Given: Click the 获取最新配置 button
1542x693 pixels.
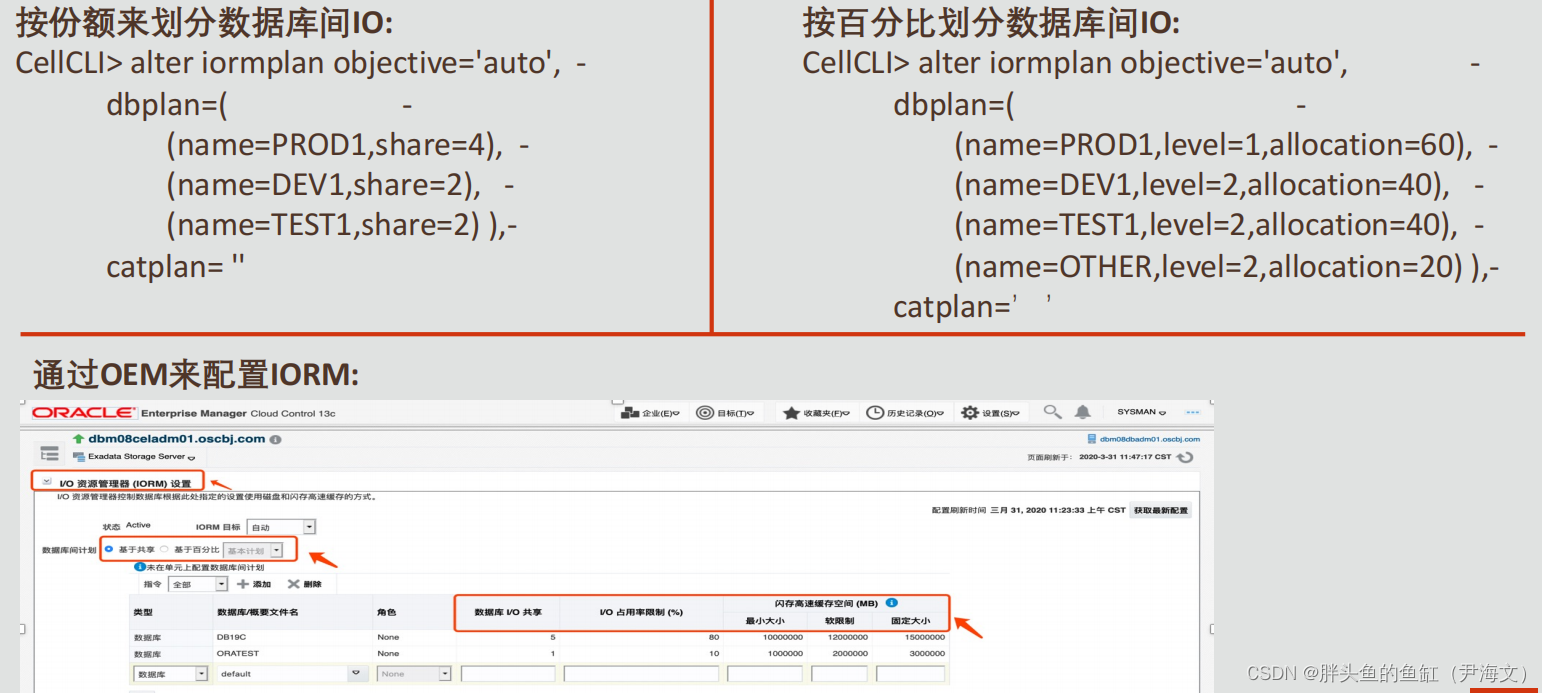Looking at the screenshot, I should click(1161, 510).
